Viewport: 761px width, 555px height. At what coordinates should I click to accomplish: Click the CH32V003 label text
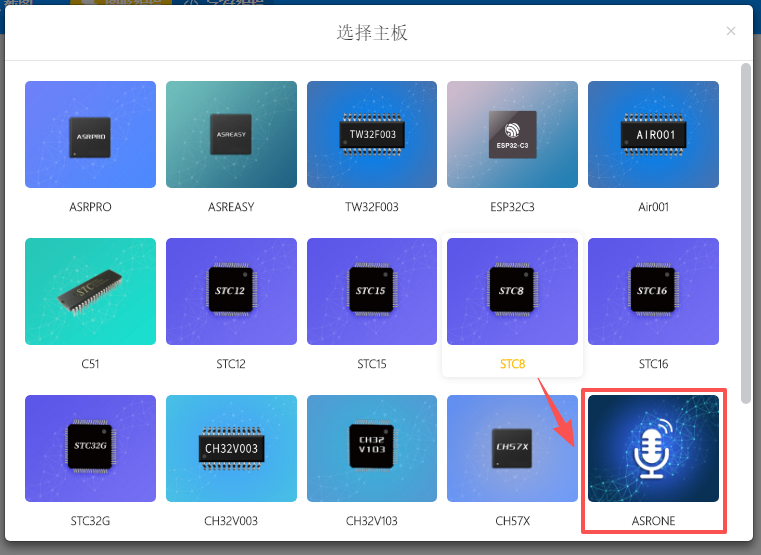click(x=231, y=521)
